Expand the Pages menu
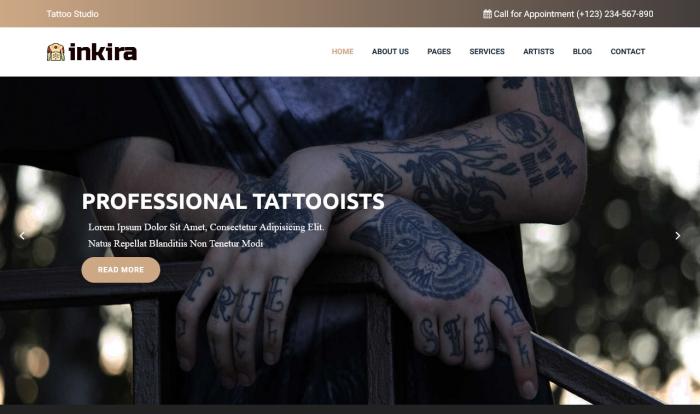Viewport: 700px width, 414px height. tap(439, 51)
